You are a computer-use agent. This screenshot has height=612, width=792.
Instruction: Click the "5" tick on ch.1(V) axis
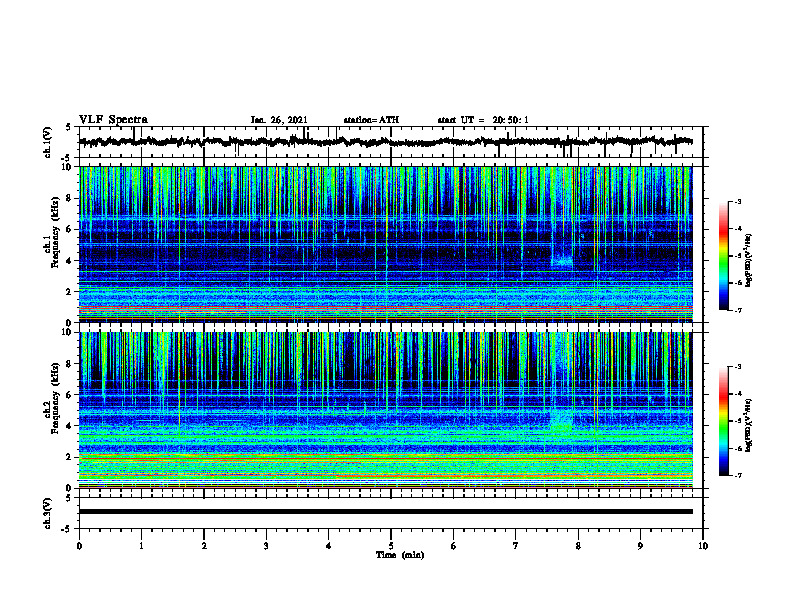point(68,127)
